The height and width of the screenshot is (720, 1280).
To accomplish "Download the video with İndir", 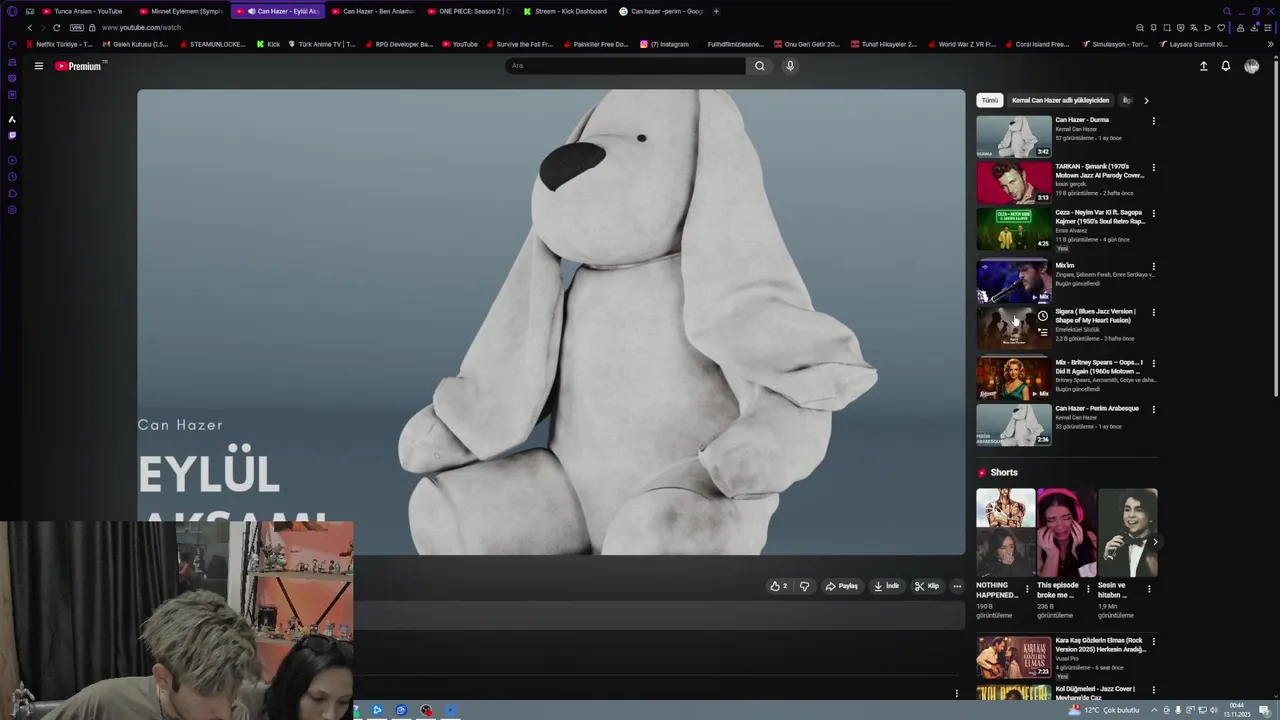I will point(887,586).
